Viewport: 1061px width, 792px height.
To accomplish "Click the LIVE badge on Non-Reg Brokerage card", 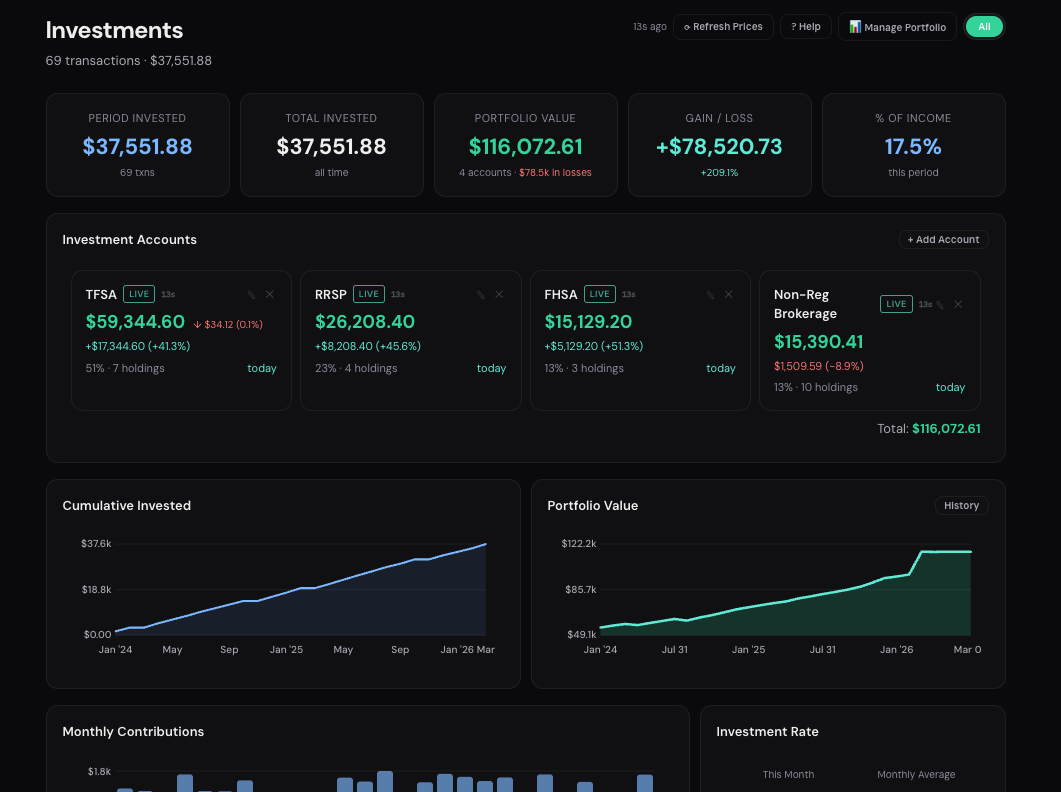I will point(896,304).
